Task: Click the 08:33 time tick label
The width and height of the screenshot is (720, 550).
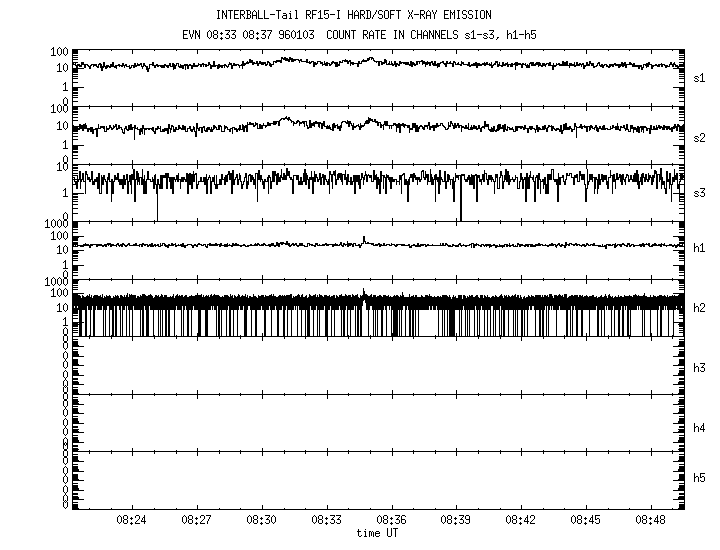Action: coord(326,521)
